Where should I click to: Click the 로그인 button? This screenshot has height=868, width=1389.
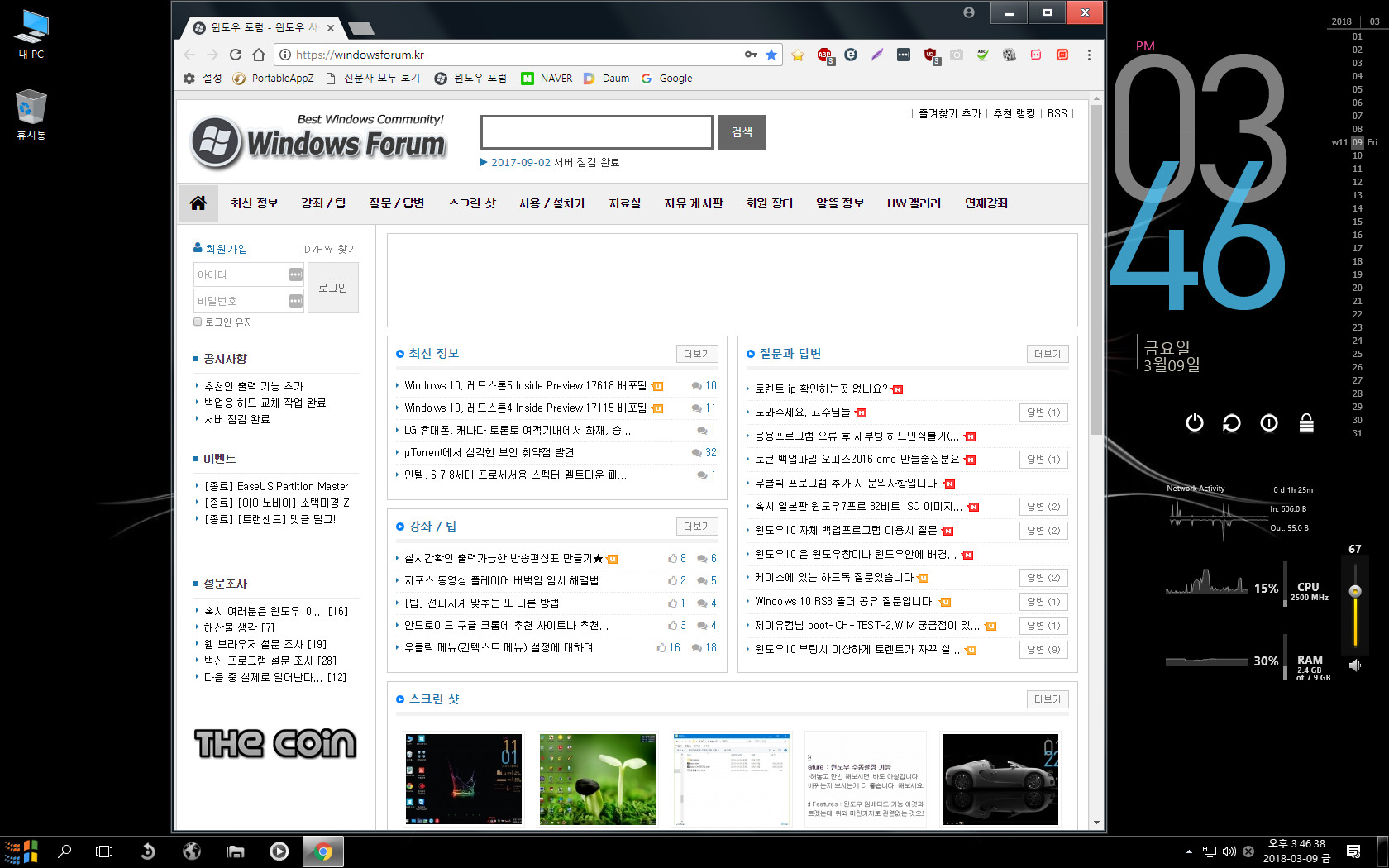[333, 288]
